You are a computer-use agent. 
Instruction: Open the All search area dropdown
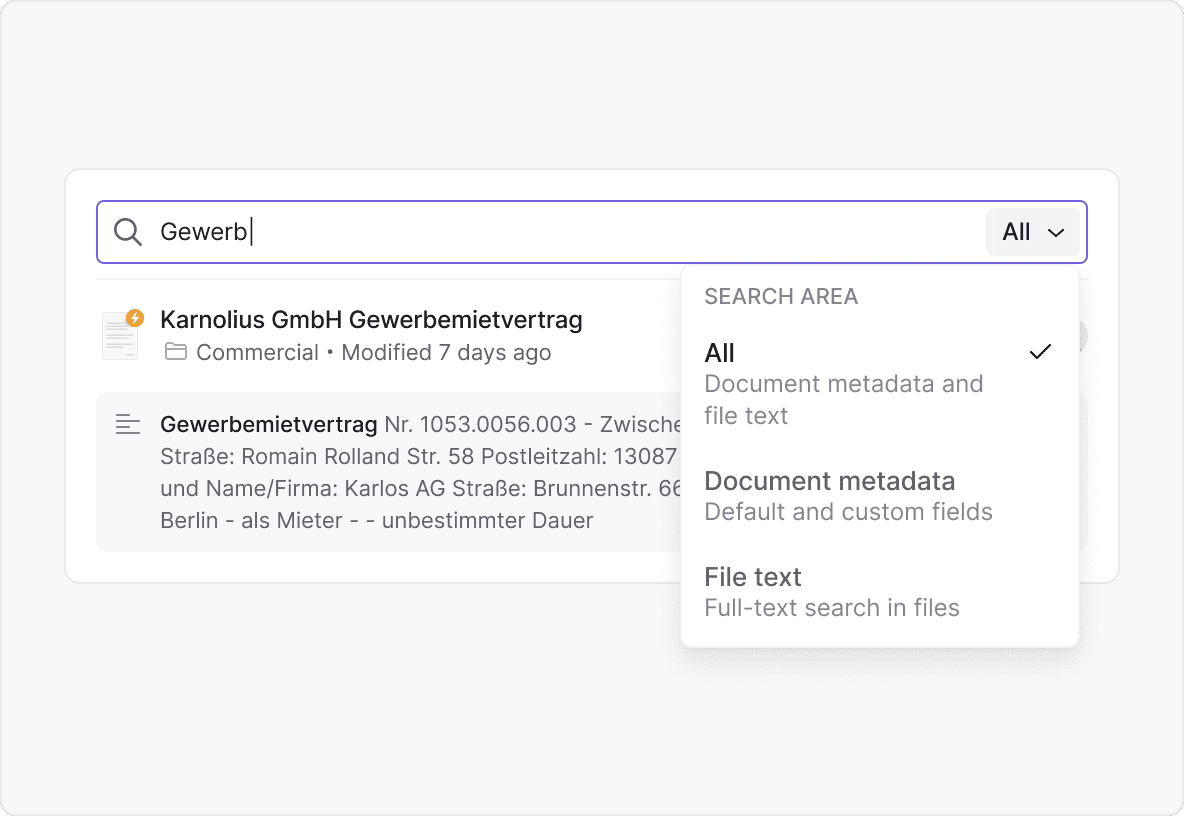coord(1032,232)
